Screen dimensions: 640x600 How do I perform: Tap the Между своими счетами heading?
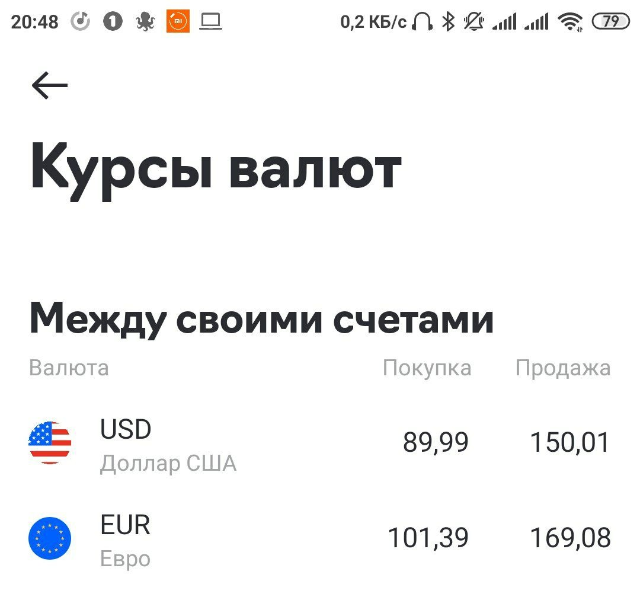(x=262, y=320)
